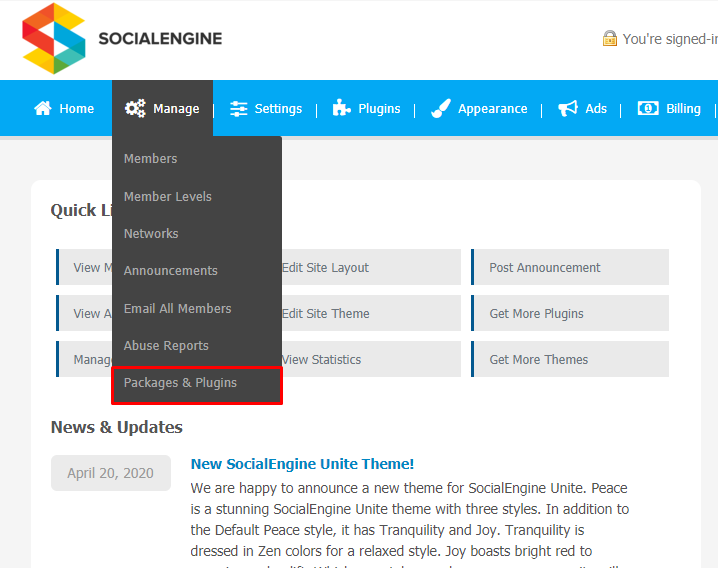718x568 pixels.
Task: Click the SOCIALENGINE wordmark text
Action: click(160, 38)
